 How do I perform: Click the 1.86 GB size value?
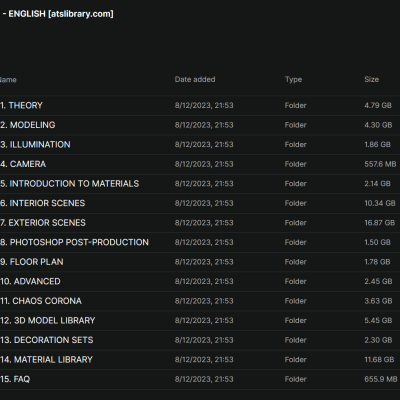click(x=377, y=144)
